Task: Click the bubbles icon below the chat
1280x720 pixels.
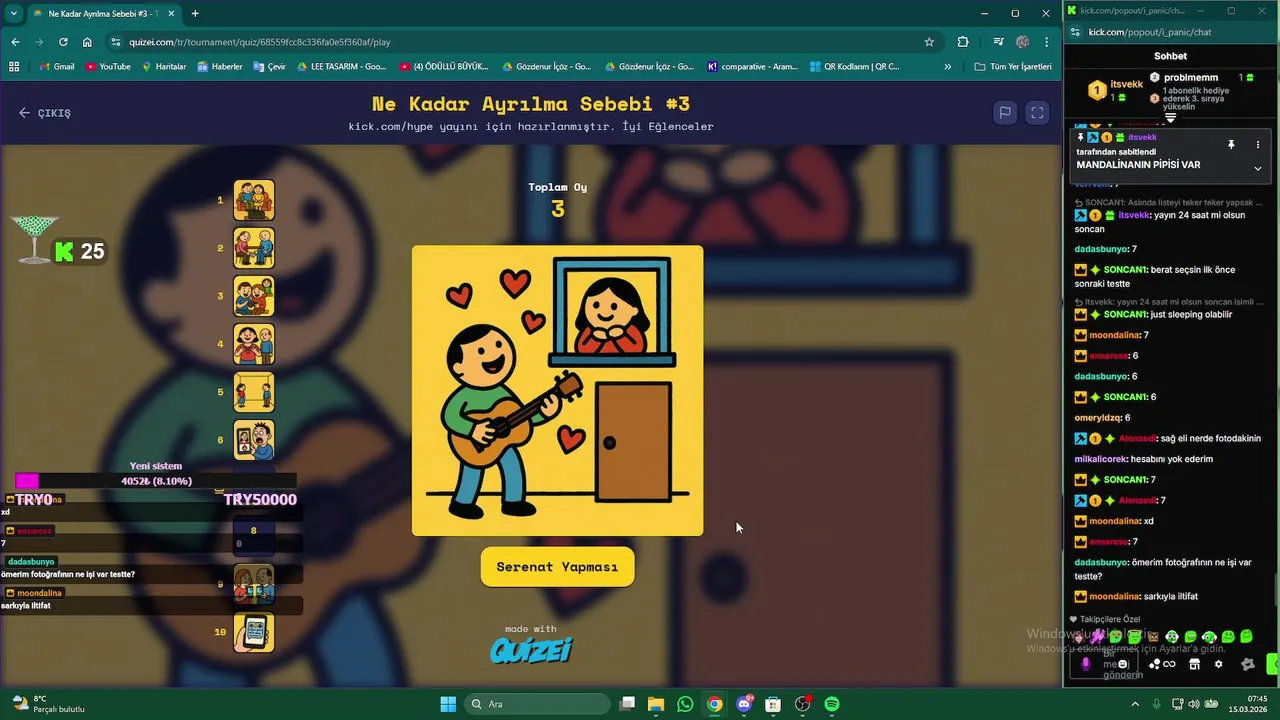Action: 1155,664
